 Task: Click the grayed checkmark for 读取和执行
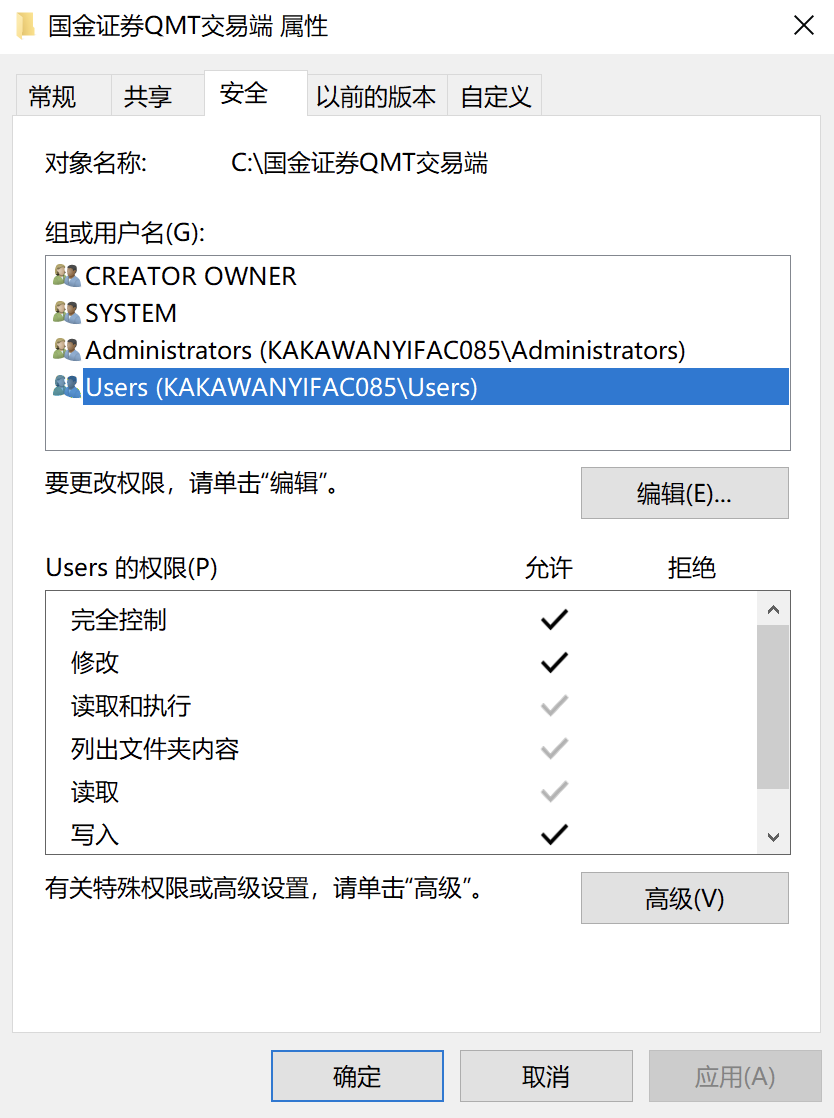(553, 705)
